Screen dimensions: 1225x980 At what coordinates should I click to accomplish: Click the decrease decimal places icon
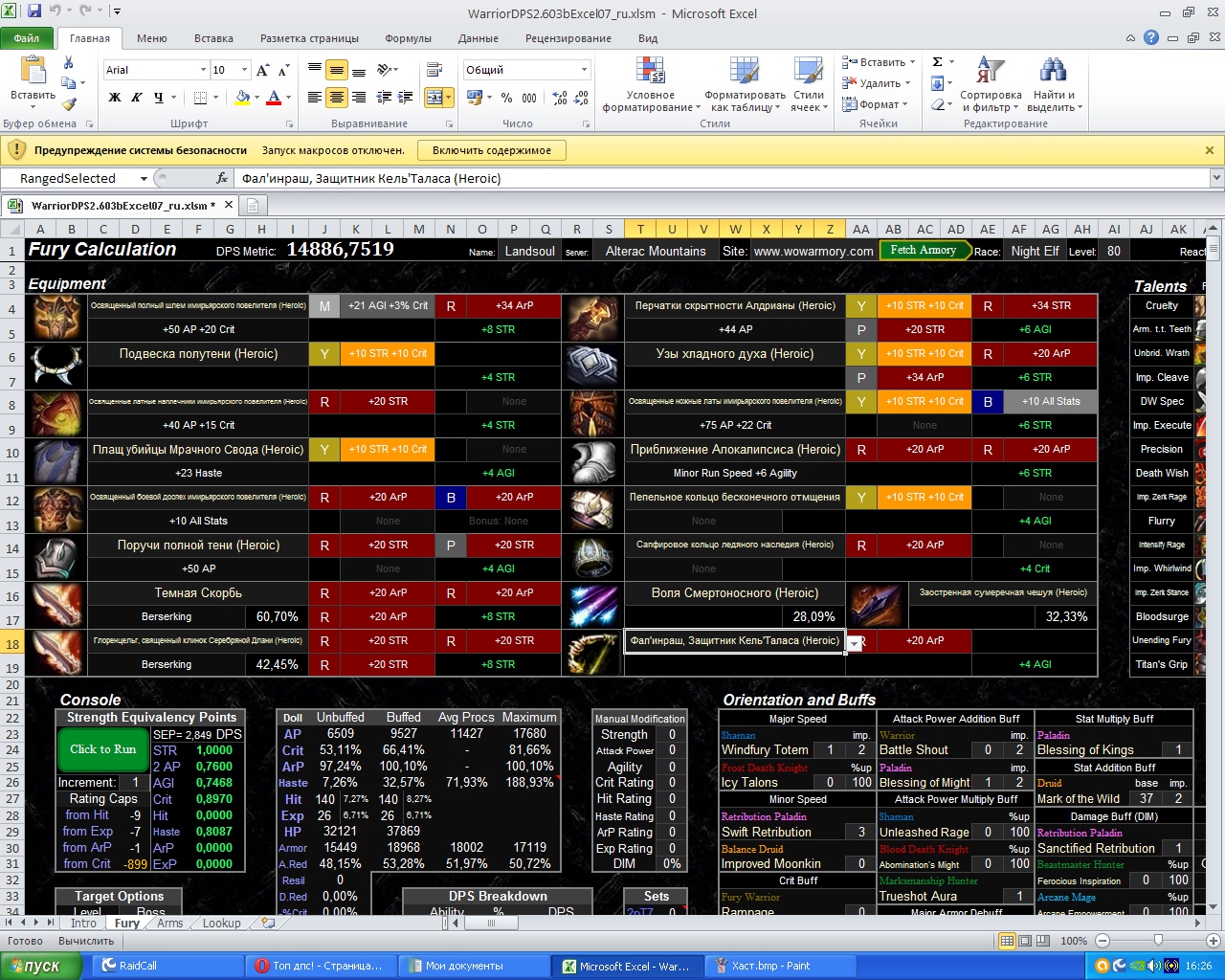pos(581,98)
